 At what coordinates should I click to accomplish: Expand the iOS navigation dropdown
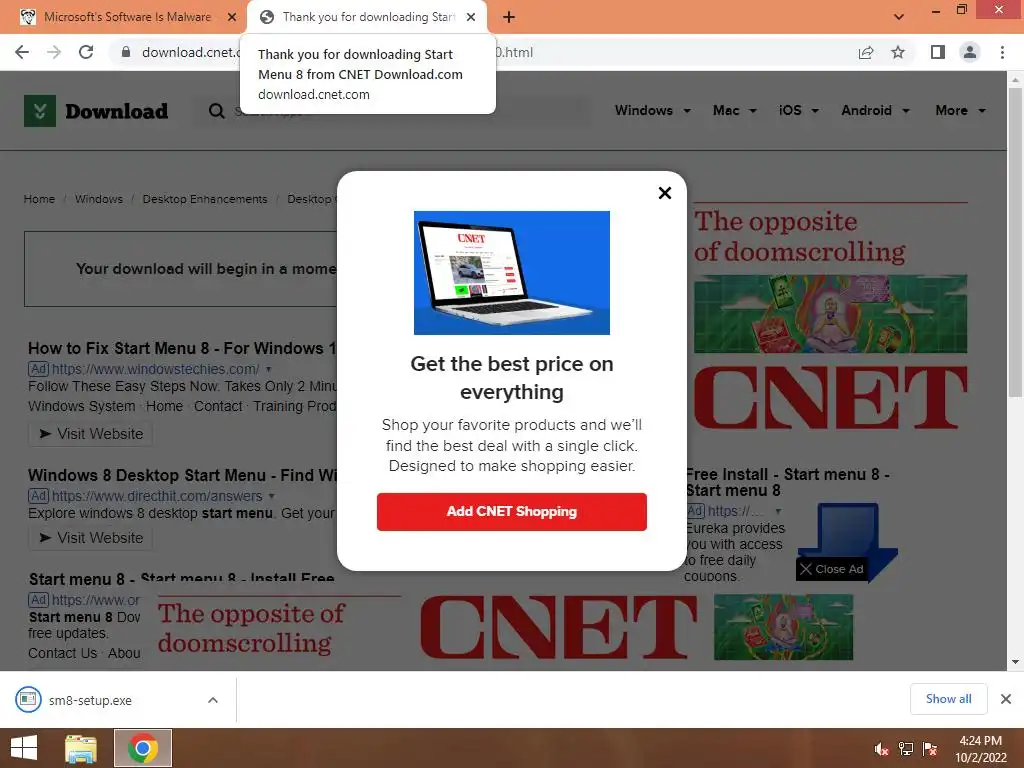(798, 110)
